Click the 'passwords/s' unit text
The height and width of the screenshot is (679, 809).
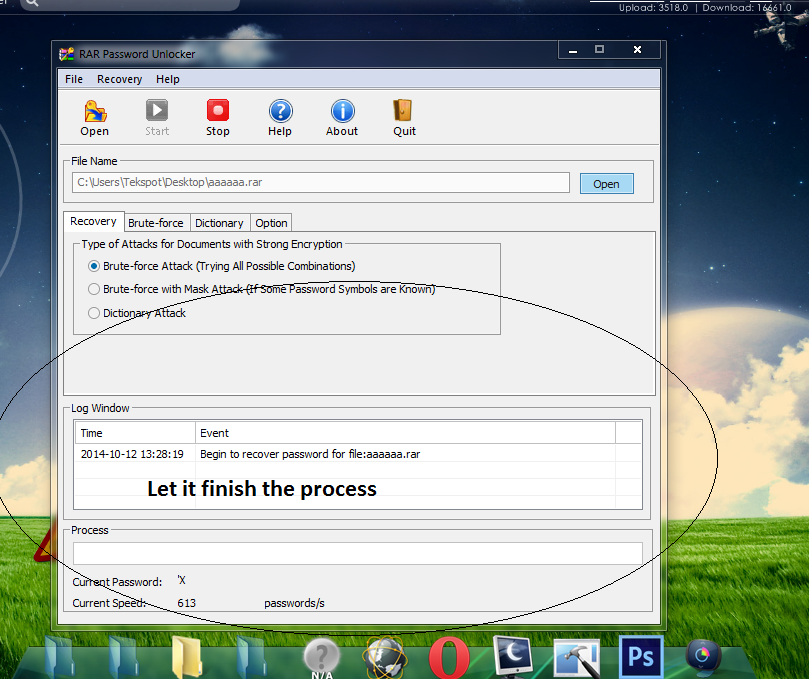[295, 603]
